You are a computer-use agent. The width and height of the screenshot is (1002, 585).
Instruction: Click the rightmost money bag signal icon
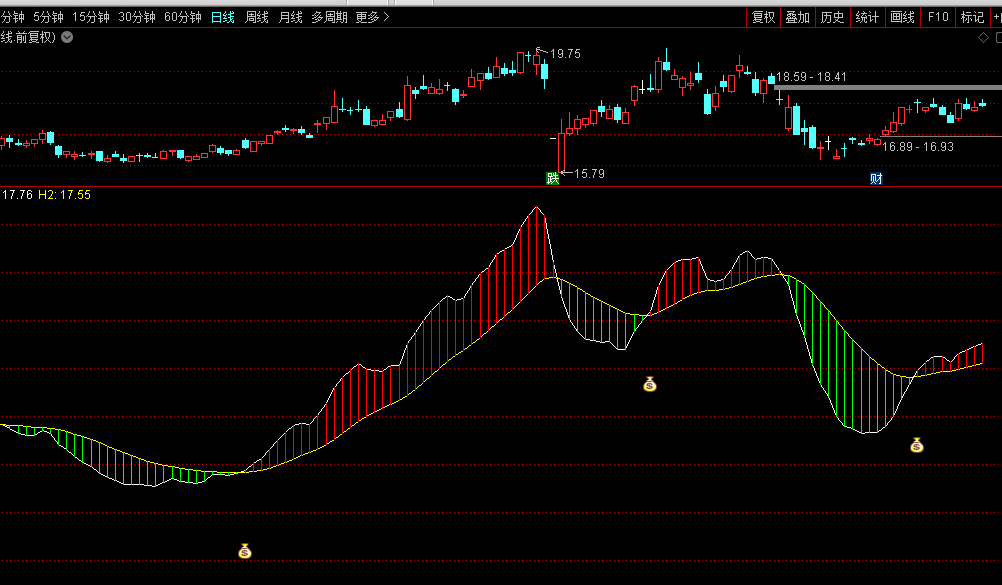[x=916, y=445]
